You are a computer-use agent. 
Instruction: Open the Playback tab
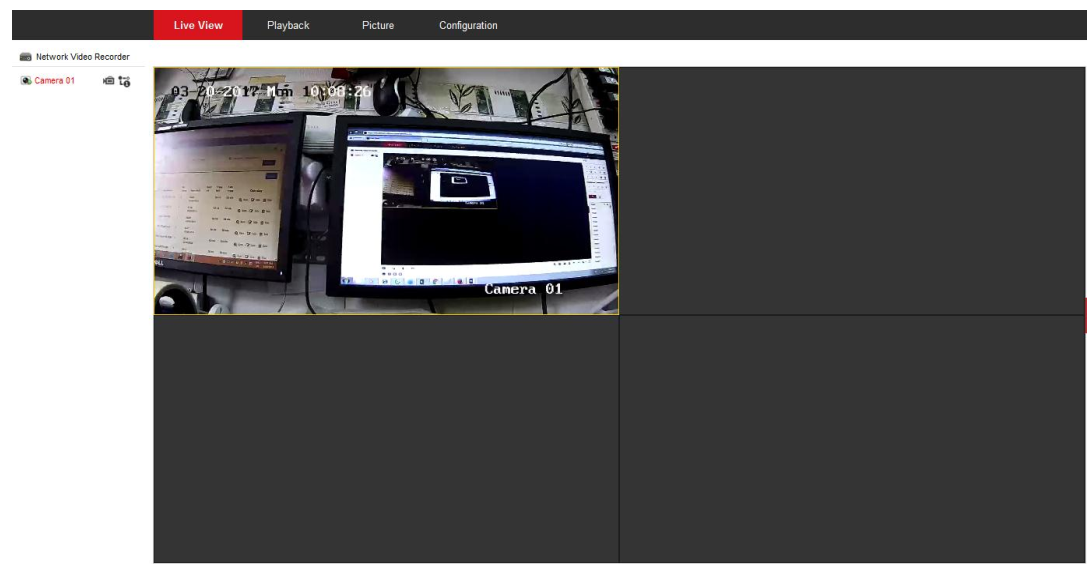coord(288,25)
